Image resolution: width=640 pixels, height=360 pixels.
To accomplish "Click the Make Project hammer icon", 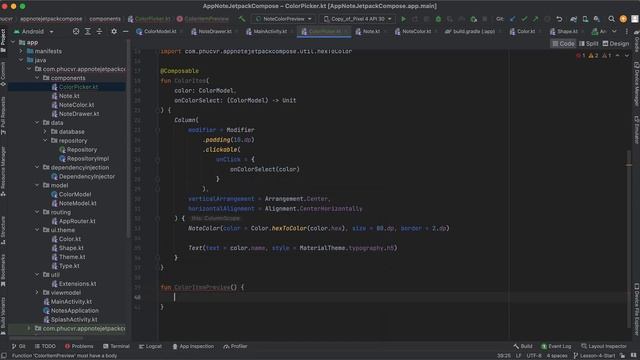I will coord(242,19).
